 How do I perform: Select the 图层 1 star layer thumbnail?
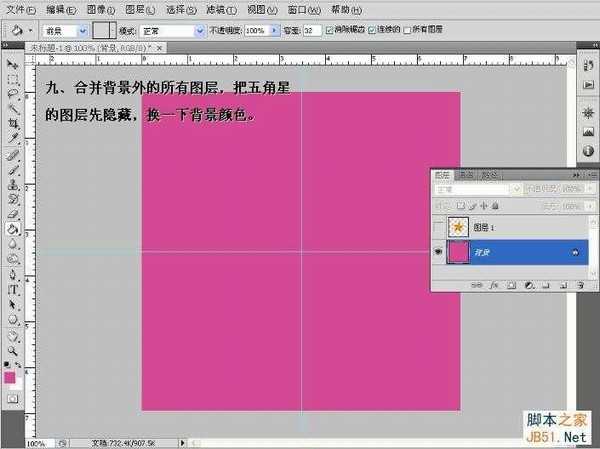[x=460, y=228]
